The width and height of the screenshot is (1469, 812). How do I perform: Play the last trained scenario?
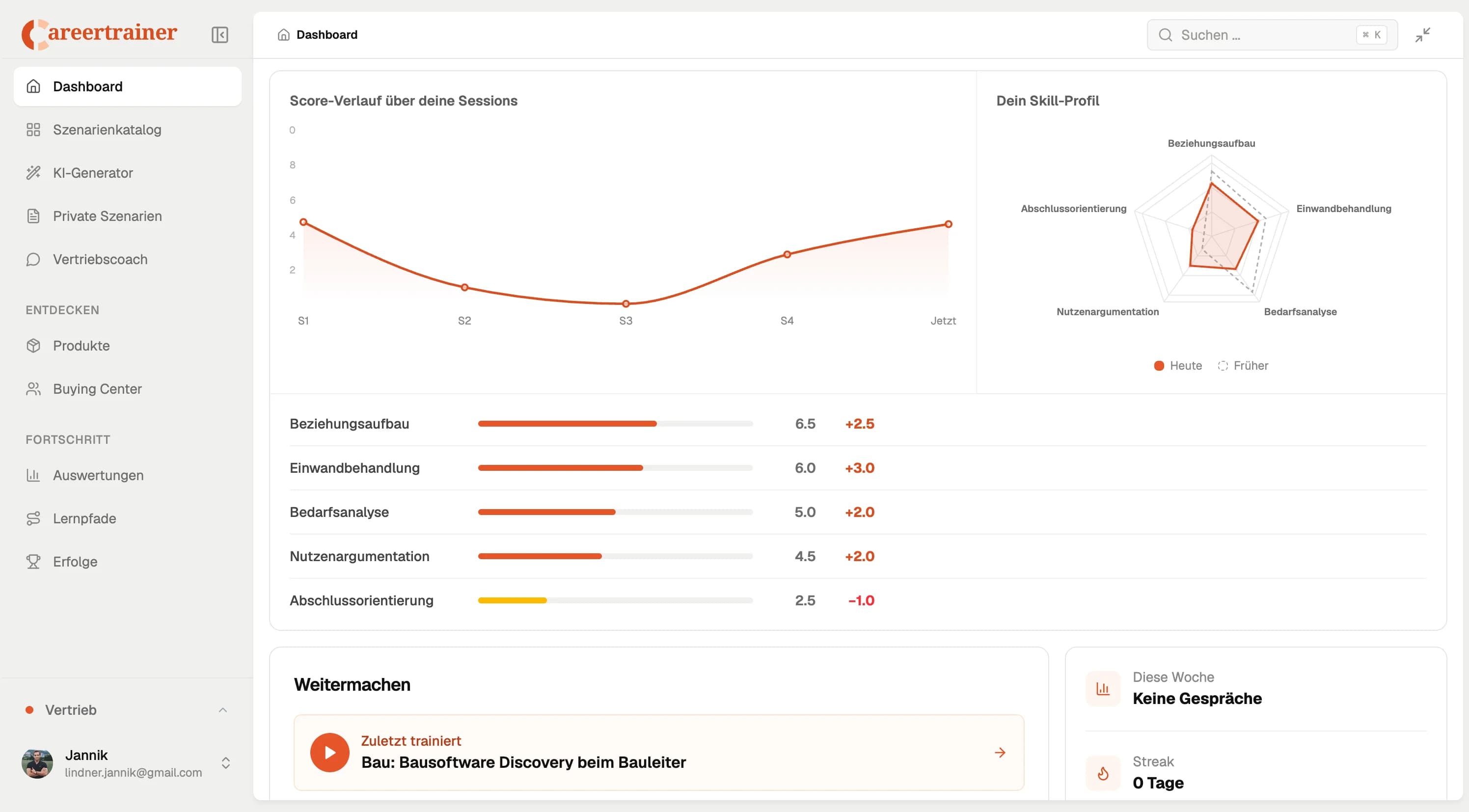coord(329,753)
